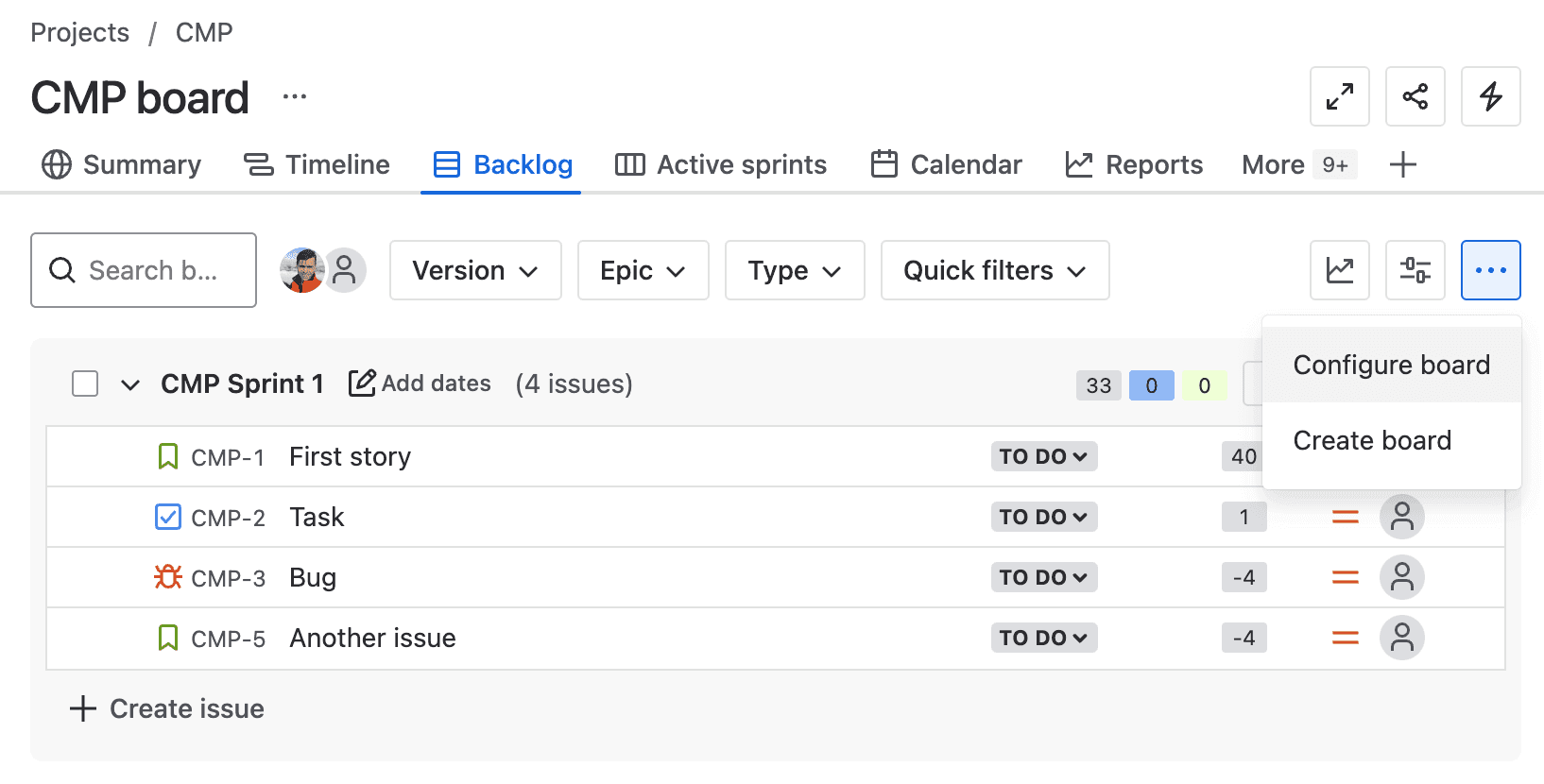This screenshot has height=784, width=1544.
Task: Collapse the CMP Sprint 1 section
Action: point(130,384)
